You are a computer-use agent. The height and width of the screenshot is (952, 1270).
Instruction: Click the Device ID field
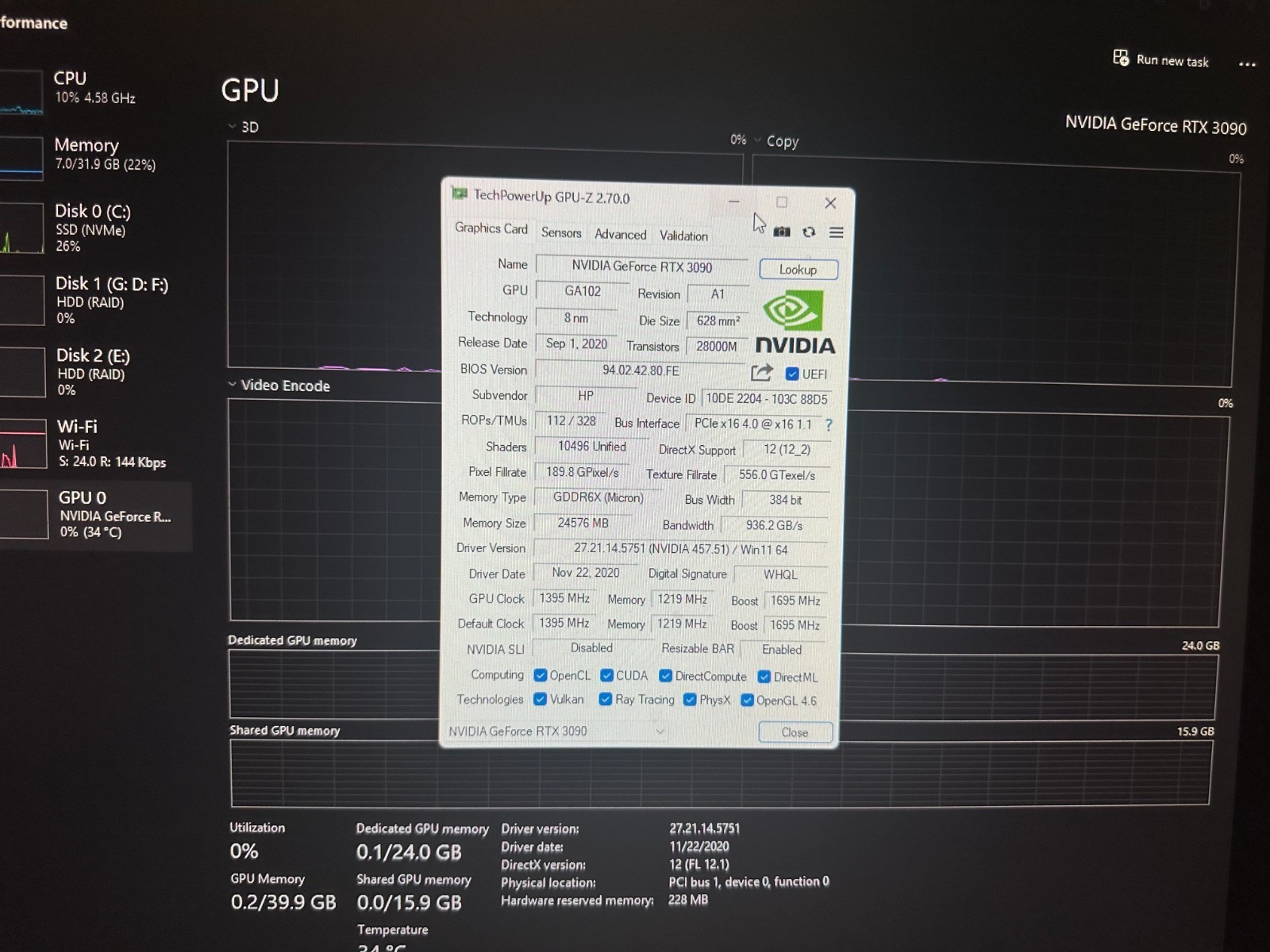766,399
